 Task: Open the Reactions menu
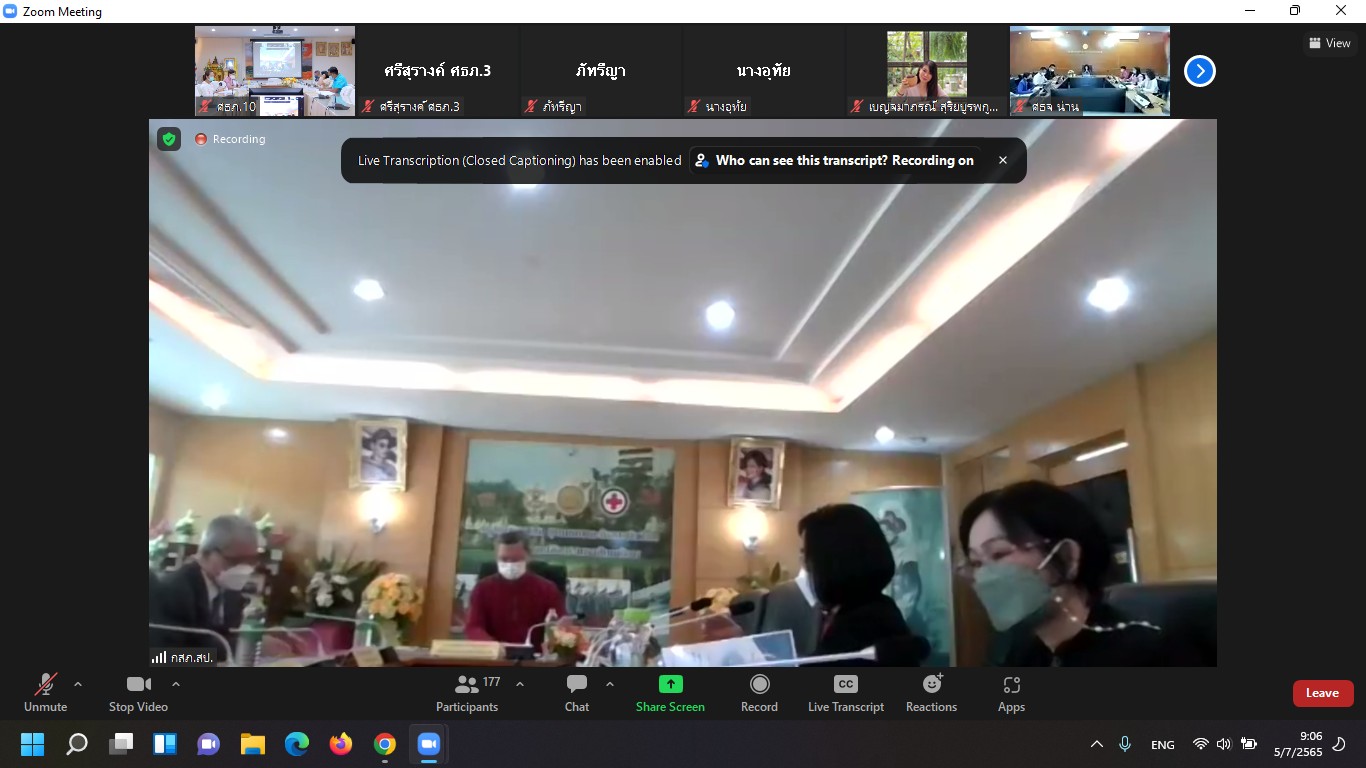[x=931, y=693]
